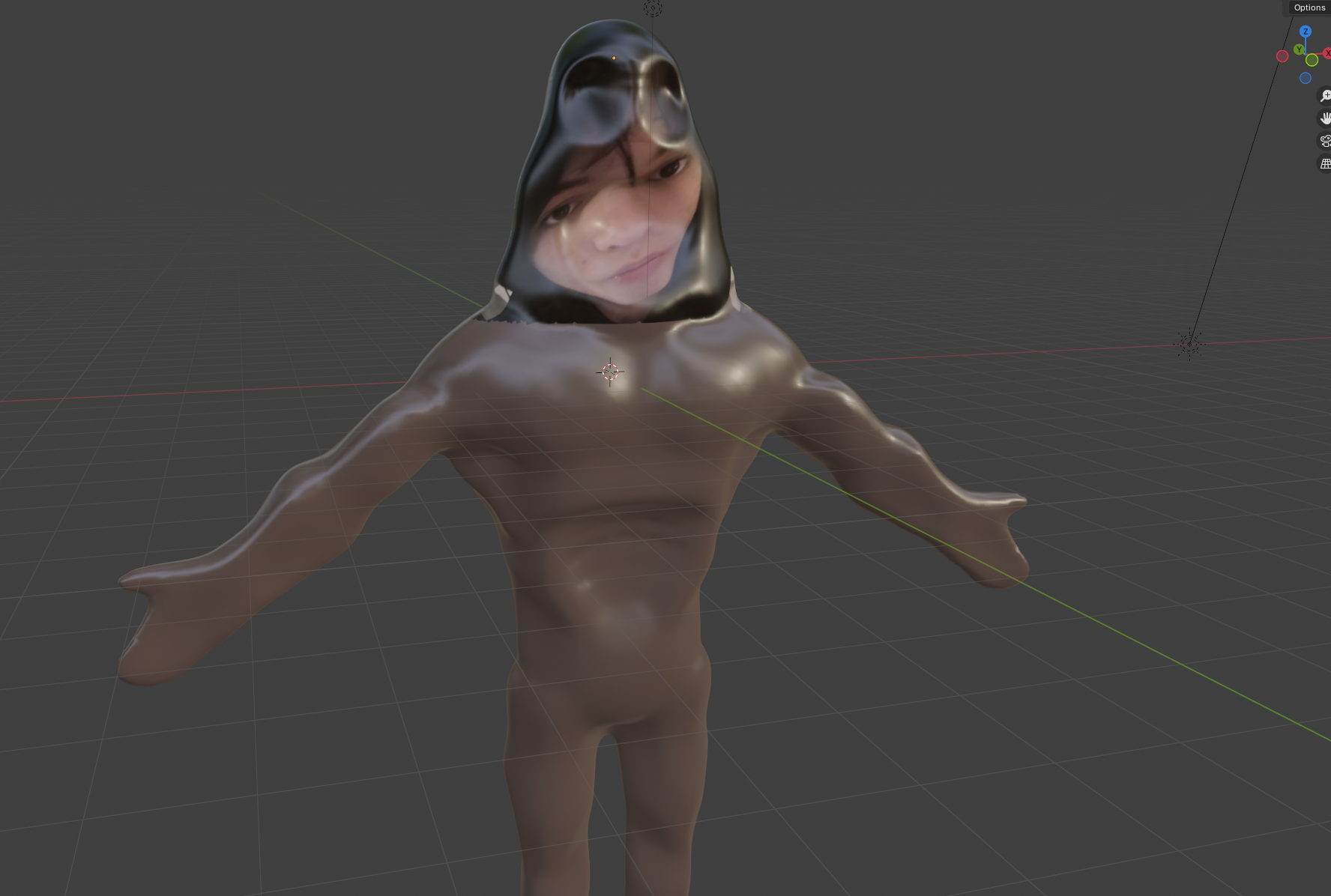Click the 3D cursor on the chest

tap(610, 371)
